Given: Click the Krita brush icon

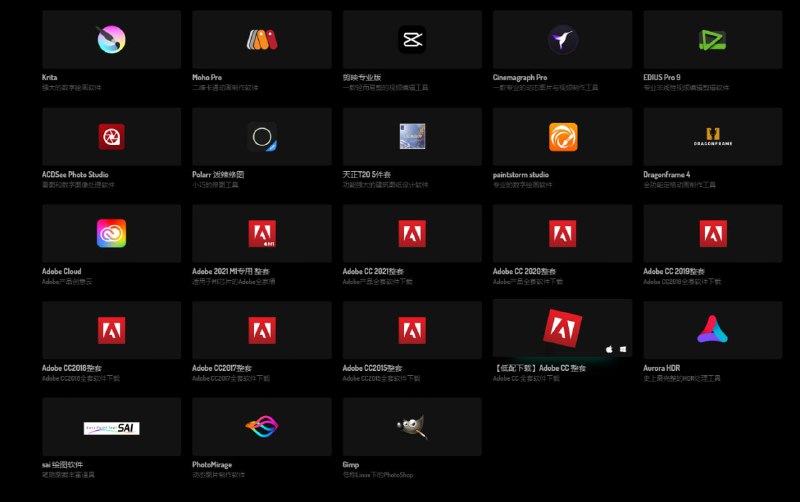Looking at the screenshot, I should [111, 39].
